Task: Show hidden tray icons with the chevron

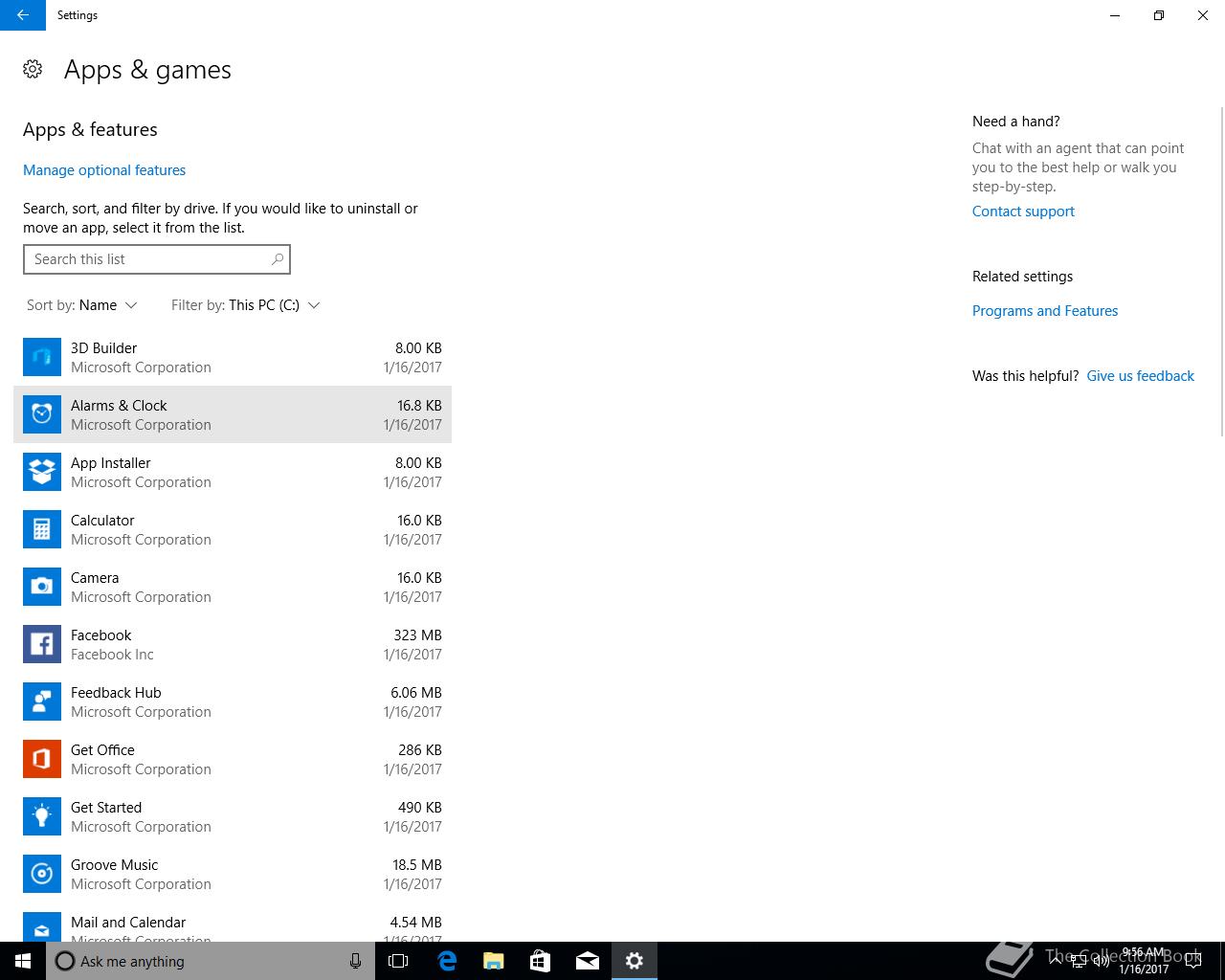Action: click(1057, 961)
